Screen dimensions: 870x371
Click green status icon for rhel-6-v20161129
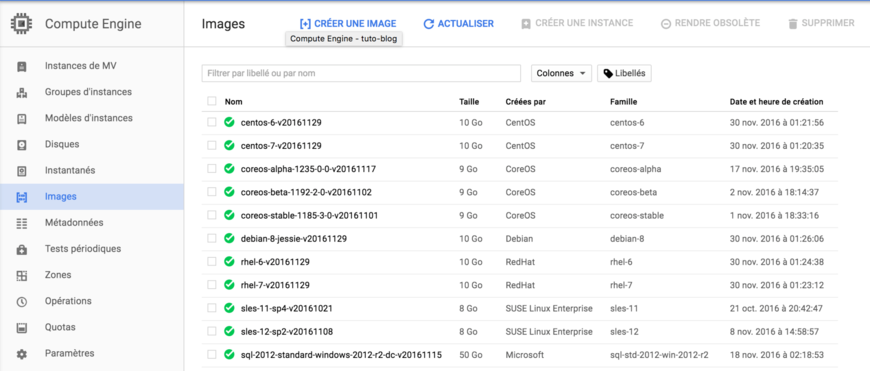(229, 261)
